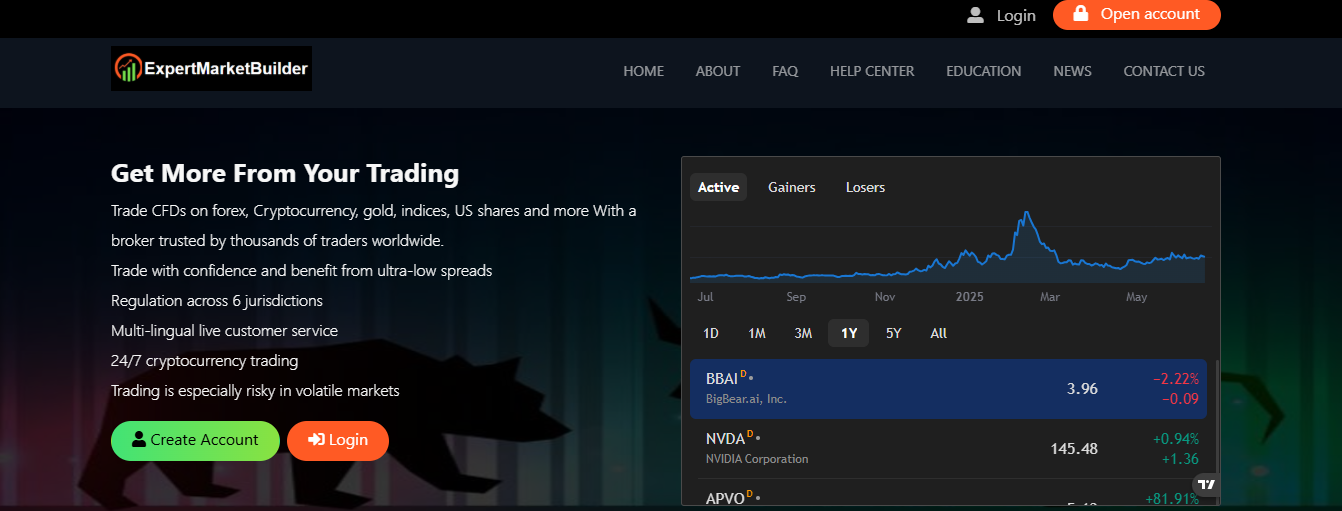The width and height of the screenshot is (1342, 511).
Task: Click 'Regulation across 6 jurisdictions' text
Action: pos(217,300)
